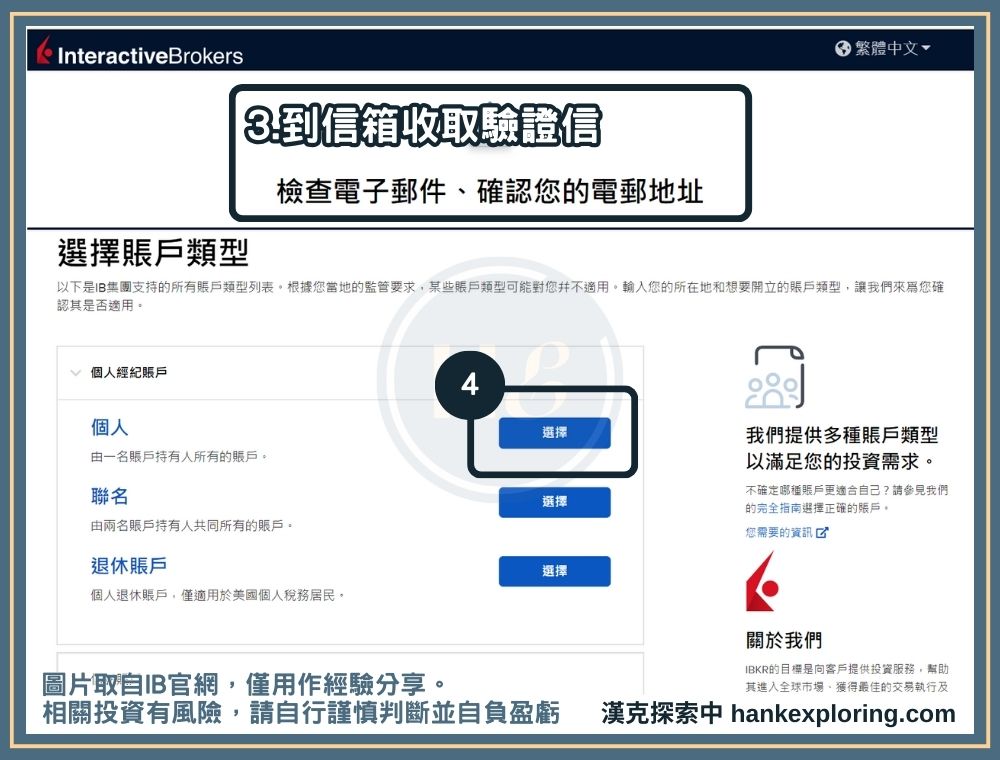Click the 我們提供多種賬戶類型 heading

coord(841,448)
